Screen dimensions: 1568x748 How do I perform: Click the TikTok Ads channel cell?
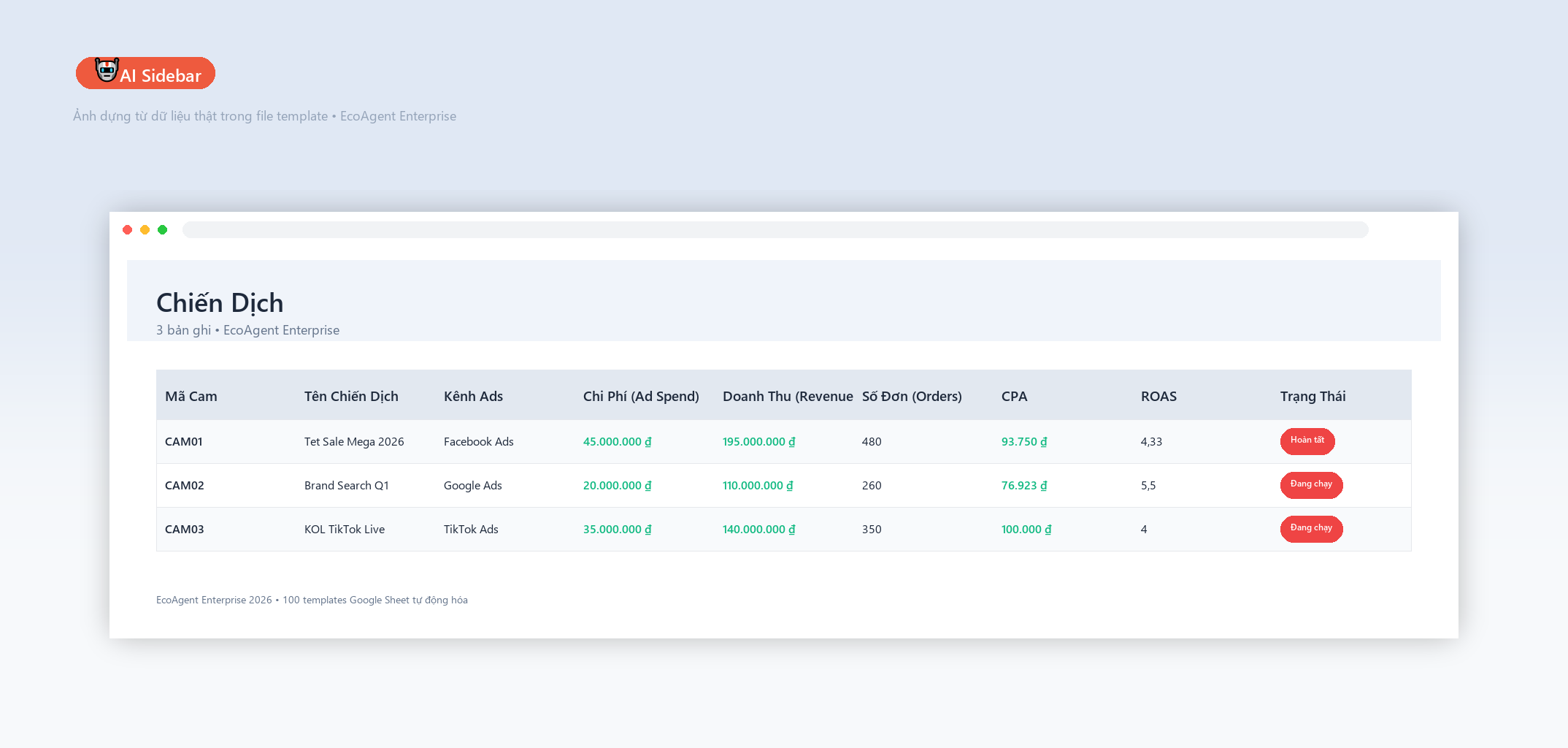click(471, 530)
